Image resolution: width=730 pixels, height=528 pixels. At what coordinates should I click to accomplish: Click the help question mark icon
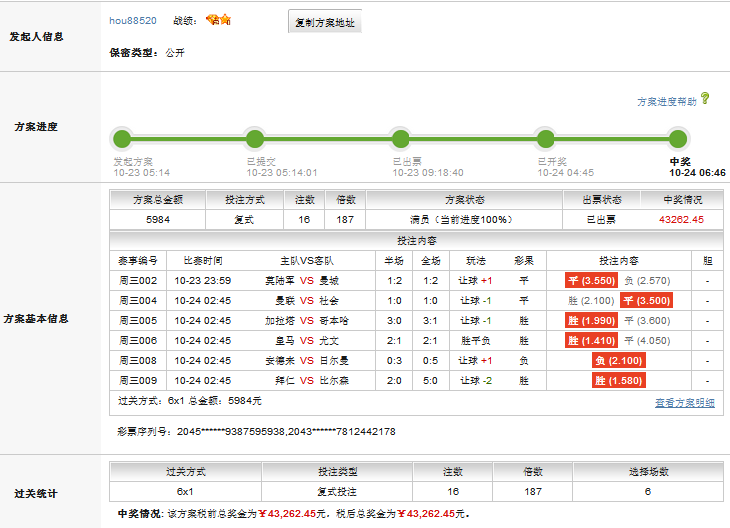pos(705,98)
